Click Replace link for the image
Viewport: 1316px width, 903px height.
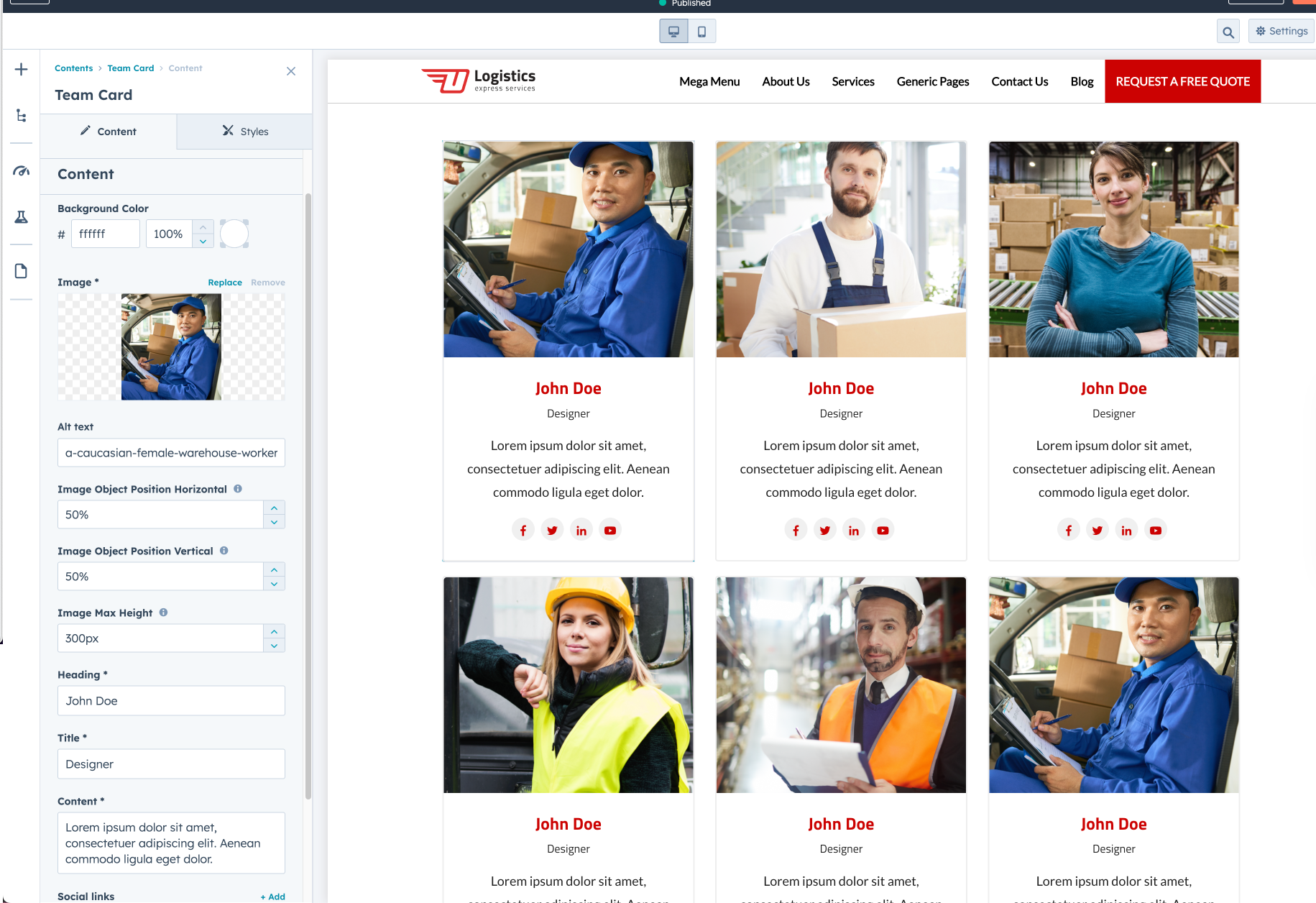pyautogui.click(x=225, y=283)
